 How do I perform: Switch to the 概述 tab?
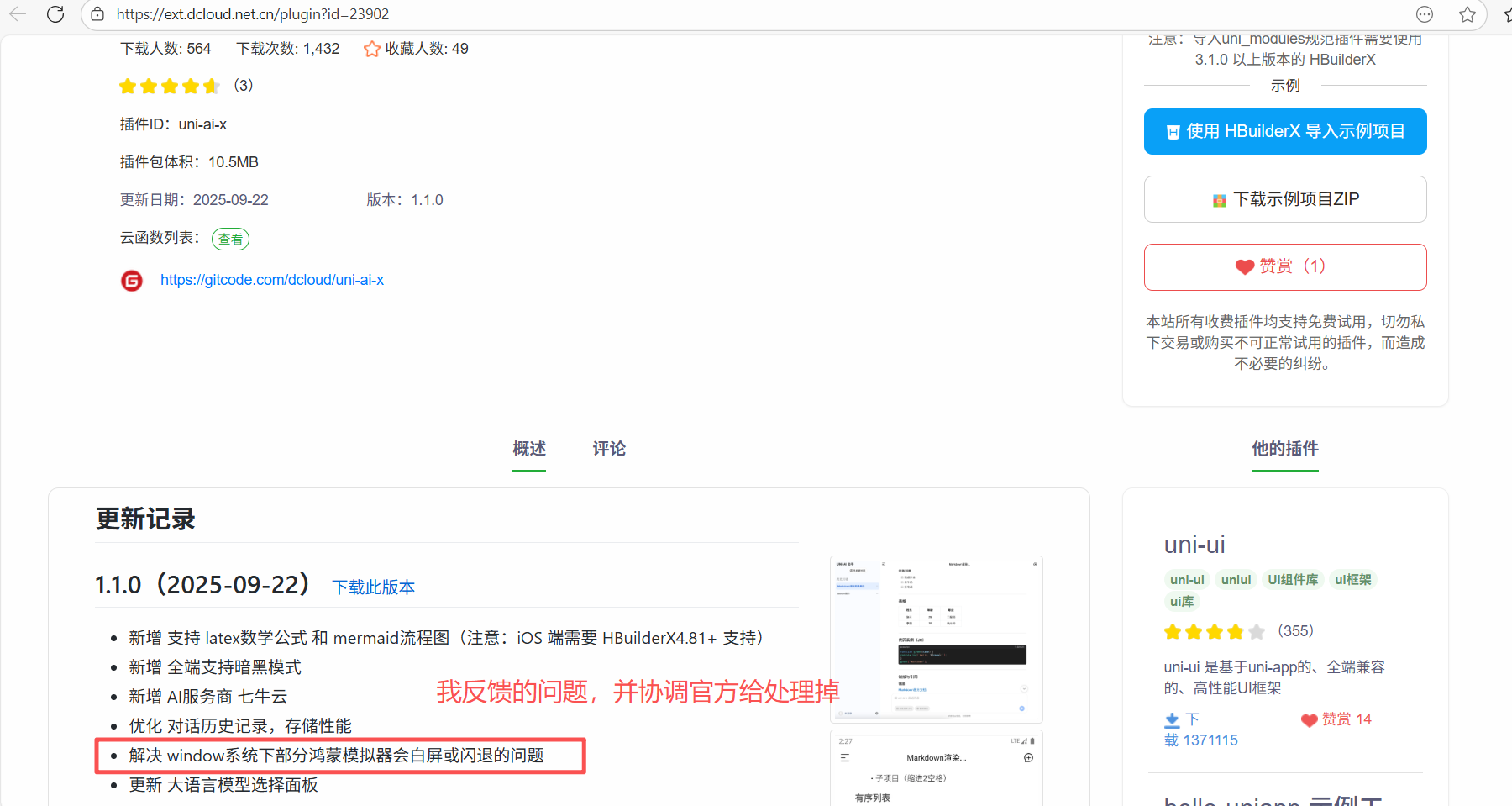click(529, 449)
